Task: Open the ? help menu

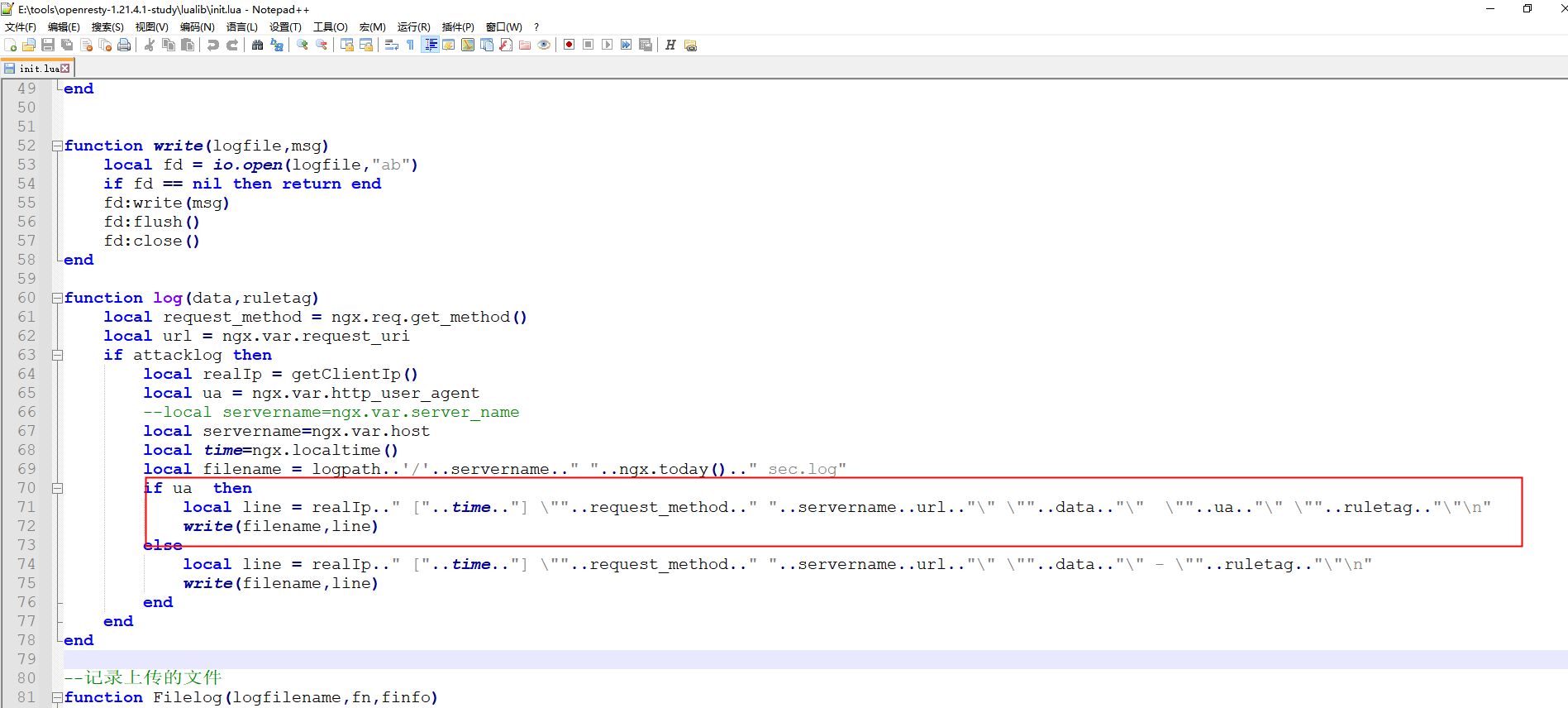Action: 536,27
